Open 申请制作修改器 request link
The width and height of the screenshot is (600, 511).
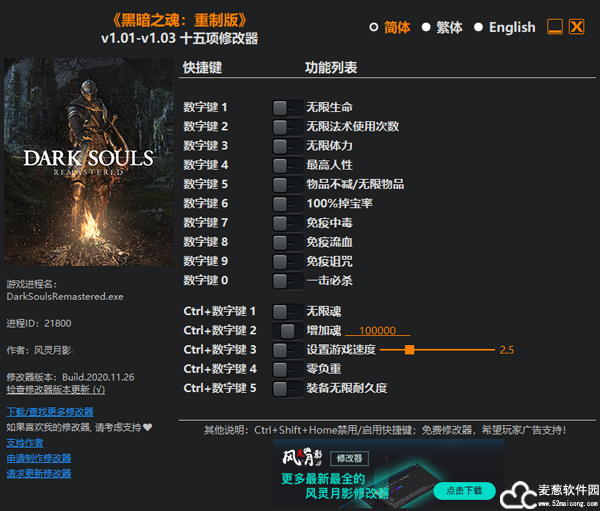(x=39, y=458)
